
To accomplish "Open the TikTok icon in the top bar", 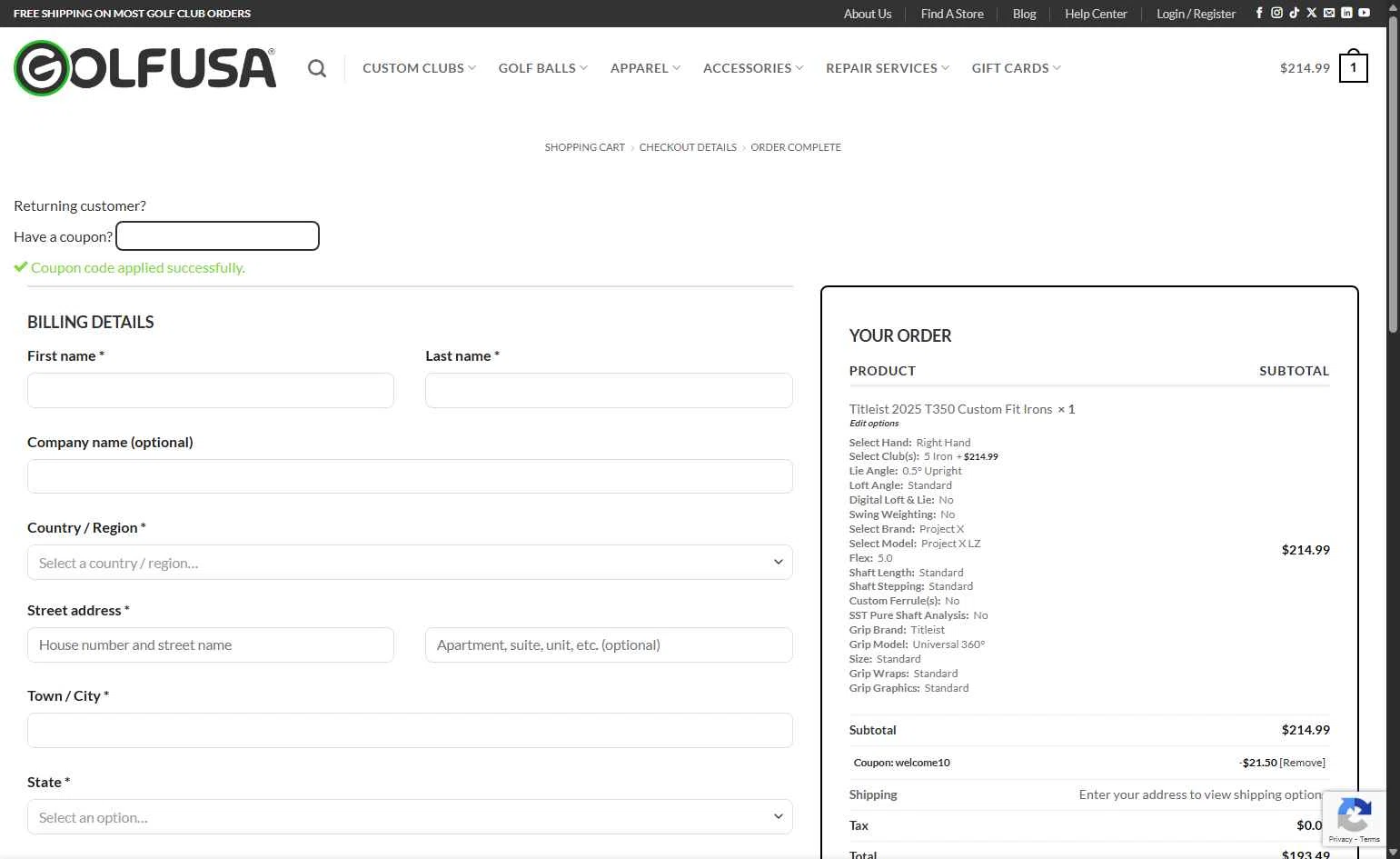I will pos(1294,13).
